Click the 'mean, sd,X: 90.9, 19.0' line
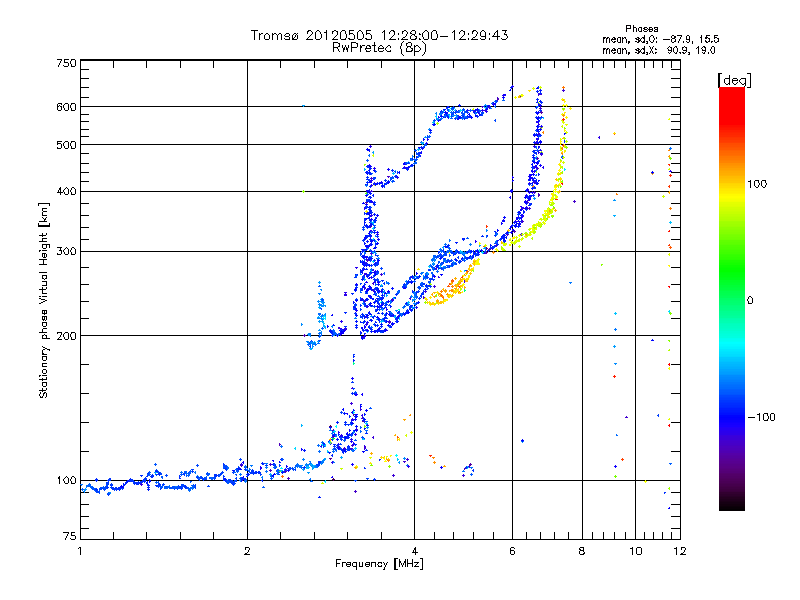Screen dimensions: 800x600 659,50
